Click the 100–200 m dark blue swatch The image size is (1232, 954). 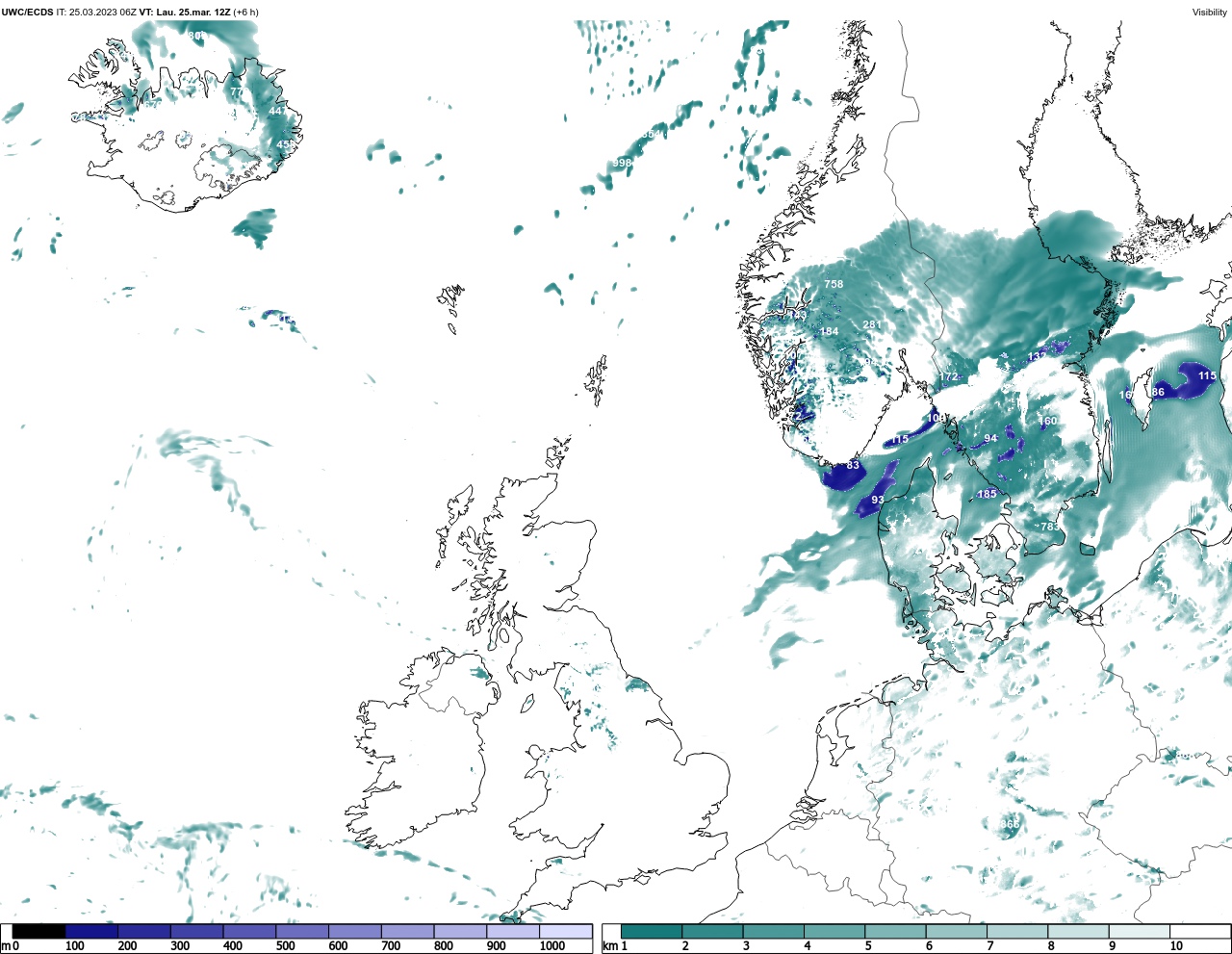[x=91, y=931]
